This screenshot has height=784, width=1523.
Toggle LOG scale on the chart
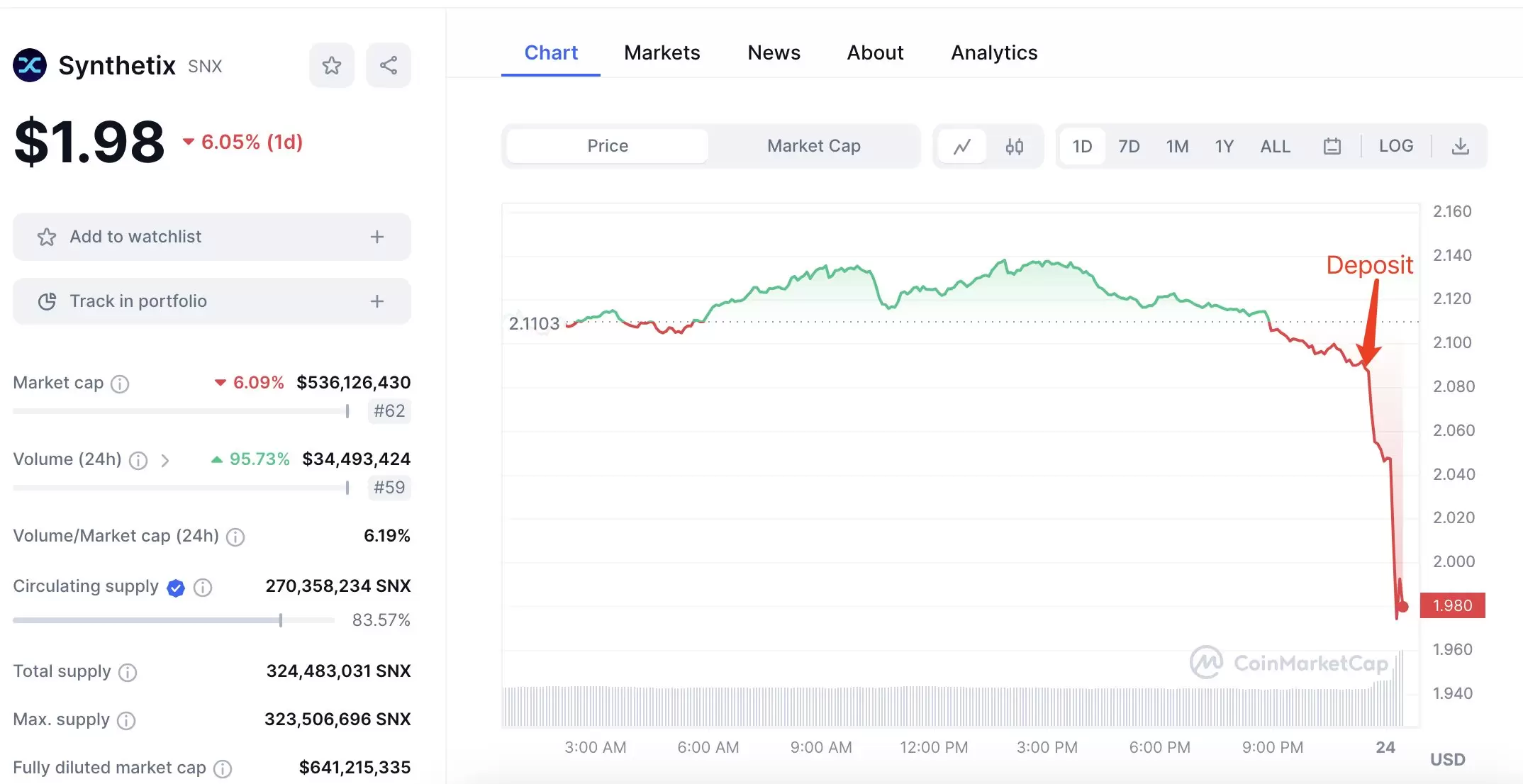[1395, 146]
